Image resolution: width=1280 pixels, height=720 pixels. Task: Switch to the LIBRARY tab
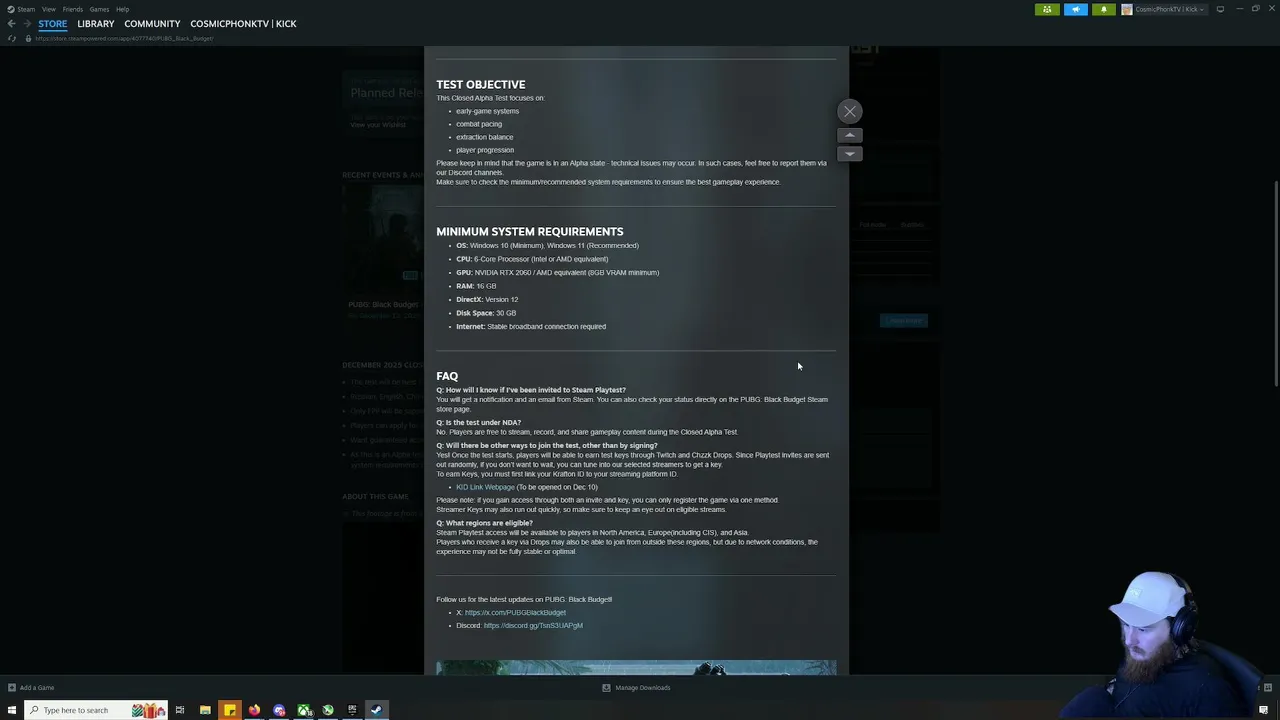click(x=96, y=24)
